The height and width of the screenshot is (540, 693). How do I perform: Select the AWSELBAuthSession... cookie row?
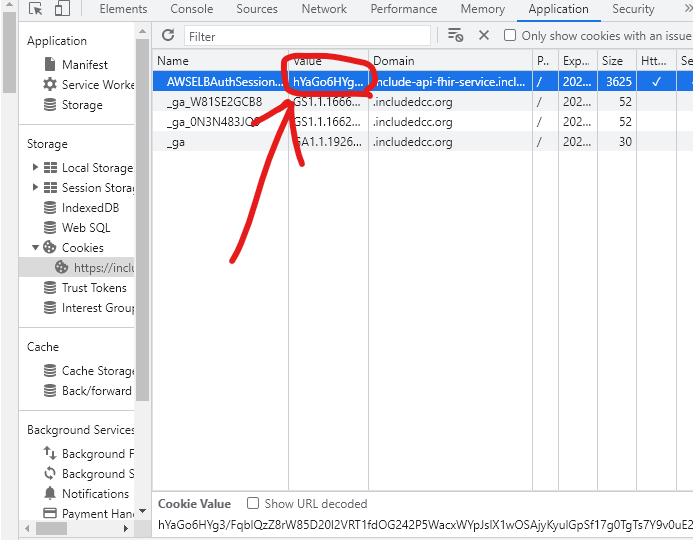[x=423, y=81]
